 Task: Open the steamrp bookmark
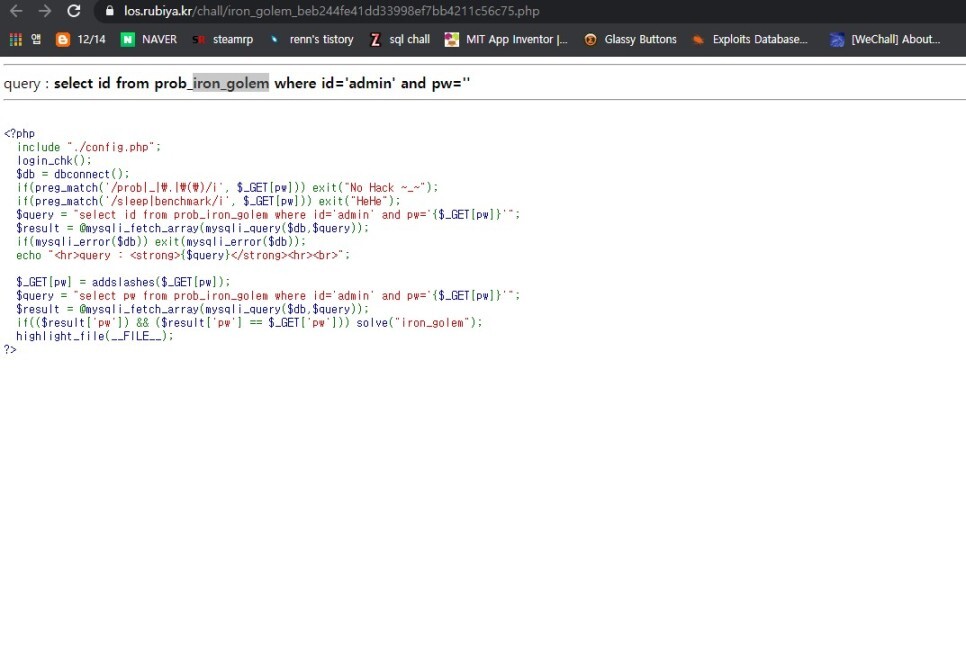[222, 39]
